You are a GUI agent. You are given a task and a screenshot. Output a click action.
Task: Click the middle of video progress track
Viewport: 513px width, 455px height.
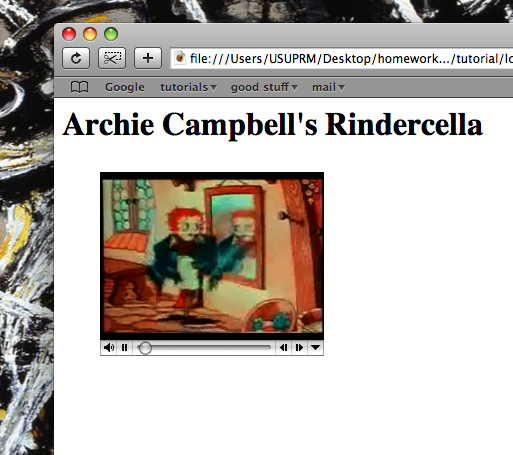[204, 348]
